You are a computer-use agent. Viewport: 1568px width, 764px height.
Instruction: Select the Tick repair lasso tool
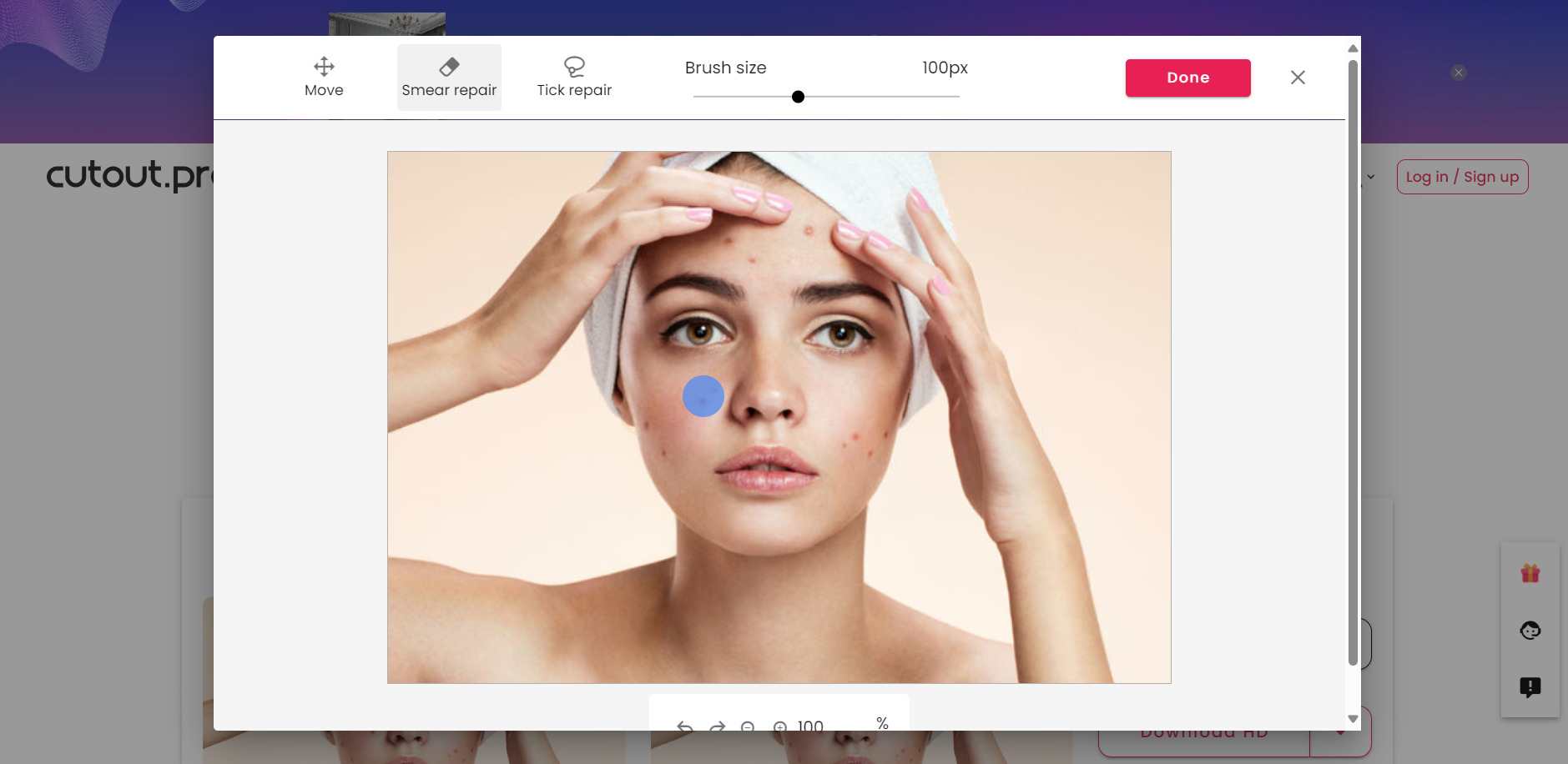(574, 78)
